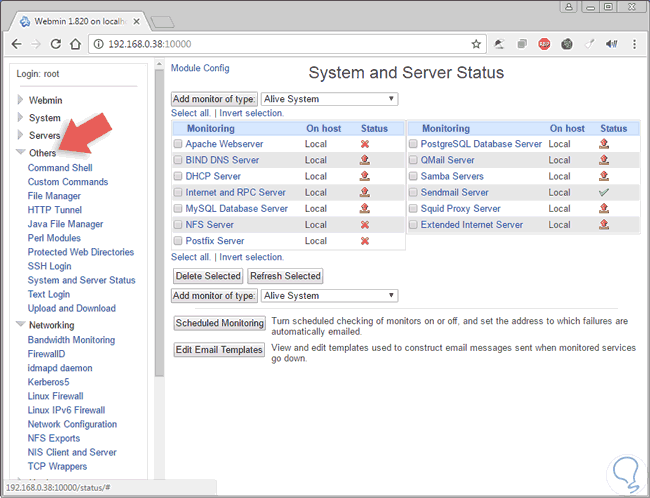The image size is (650, 498).
Task: Click Squid Proxy Server status icon
Action: tap(604, 208)
